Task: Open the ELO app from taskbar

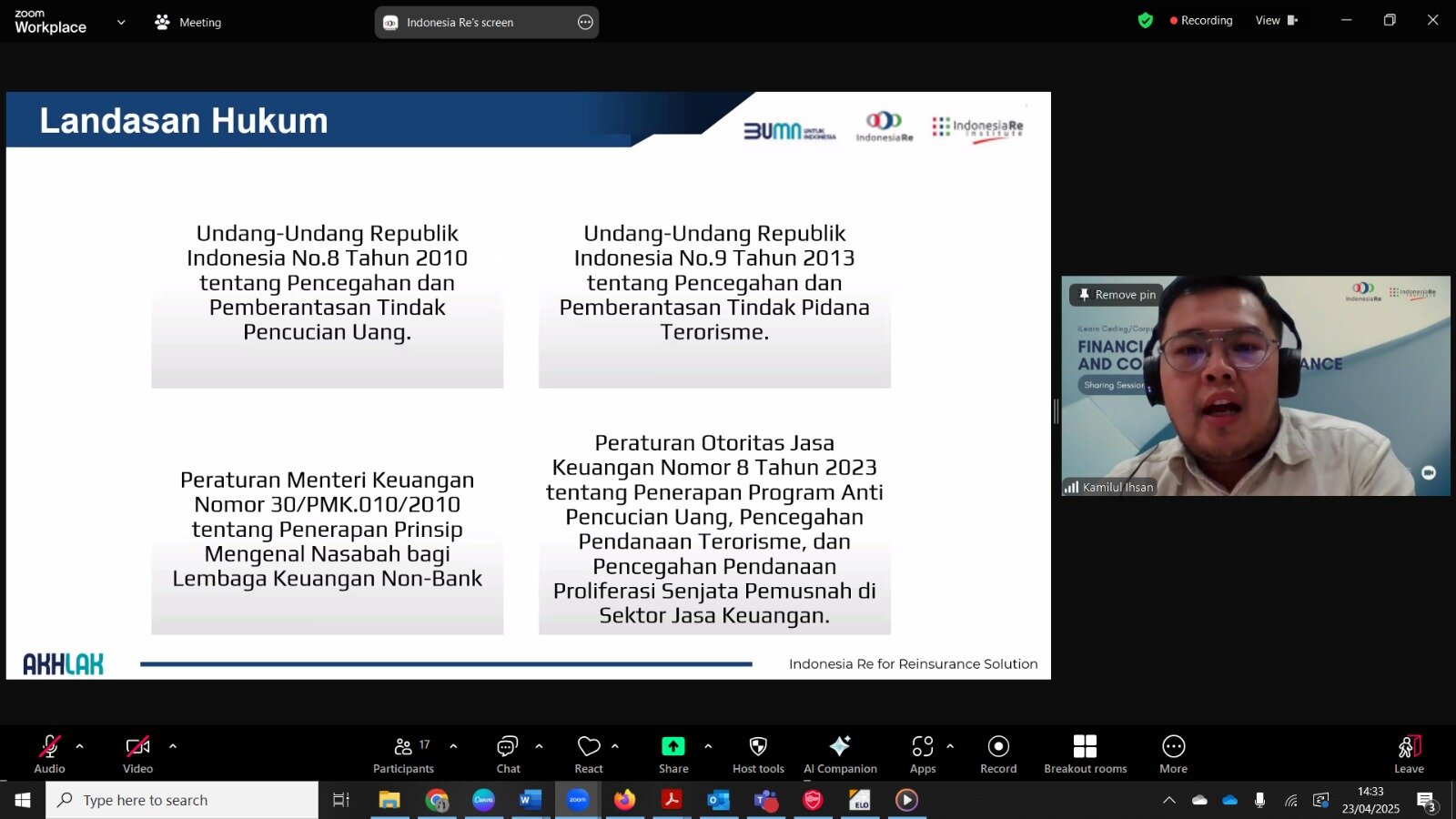Action: coord(860,800)
